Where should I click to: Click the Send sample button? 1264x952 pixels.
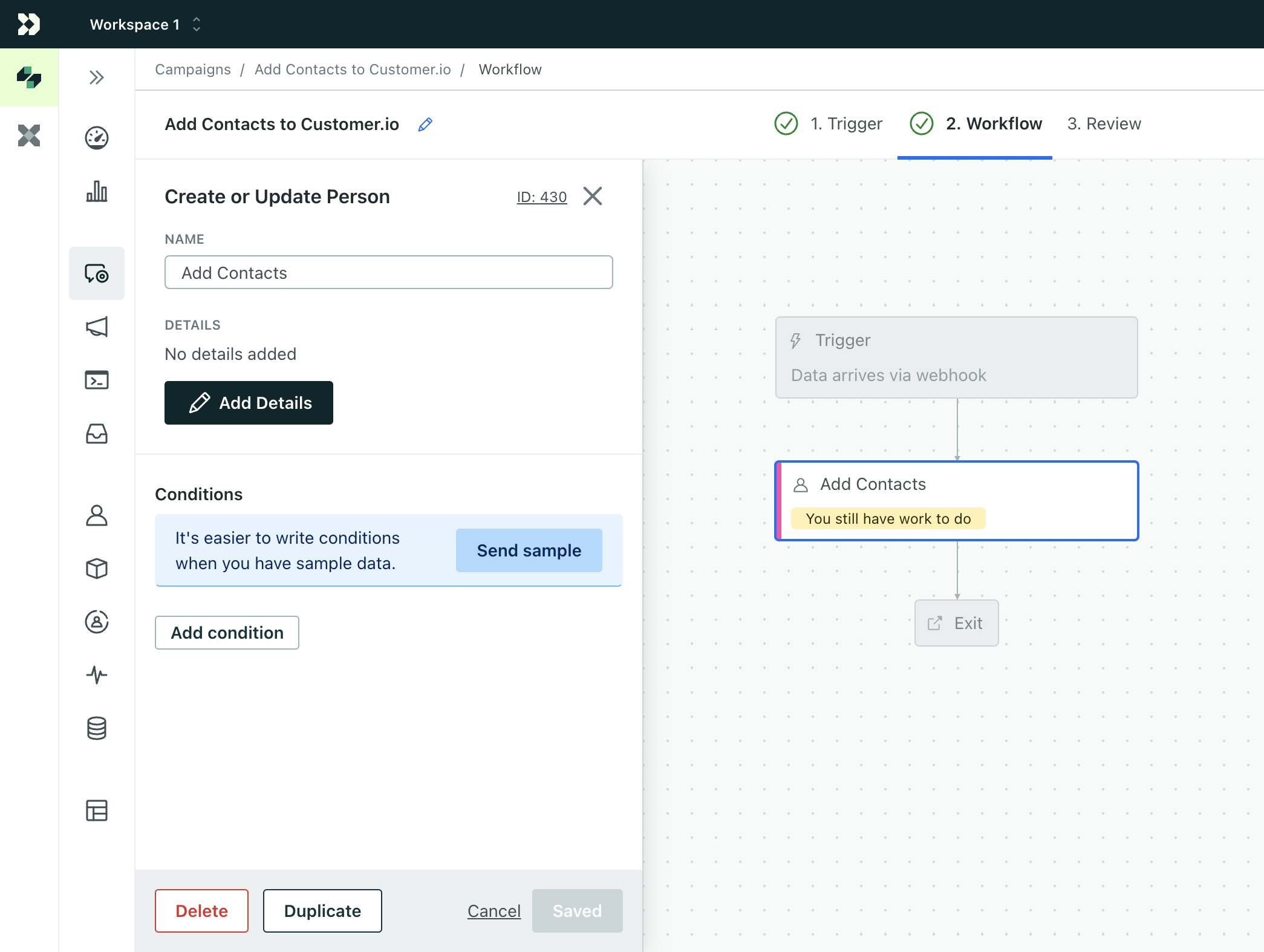529,550
